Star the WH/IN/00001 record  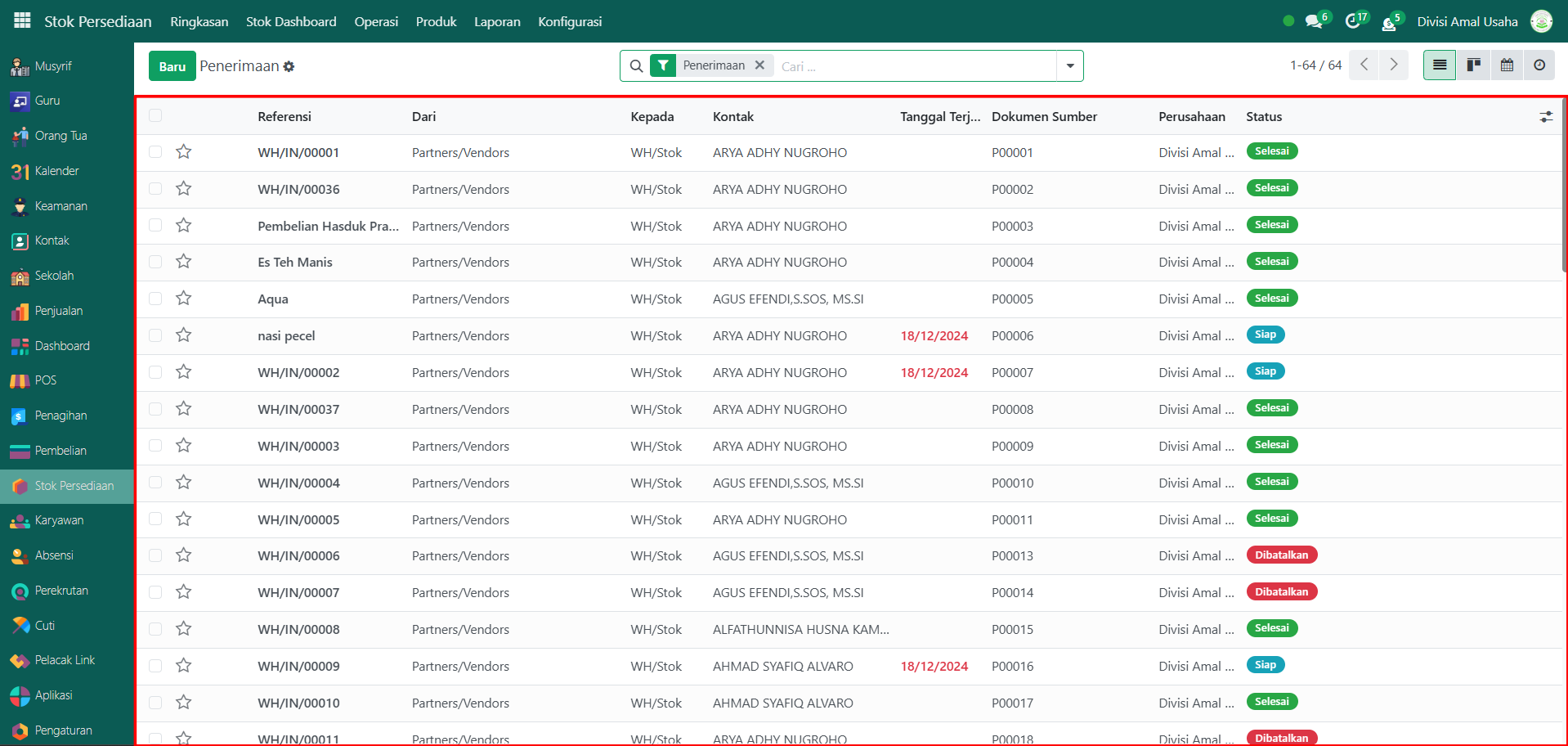pyautogui.click(x=184, y=152)
